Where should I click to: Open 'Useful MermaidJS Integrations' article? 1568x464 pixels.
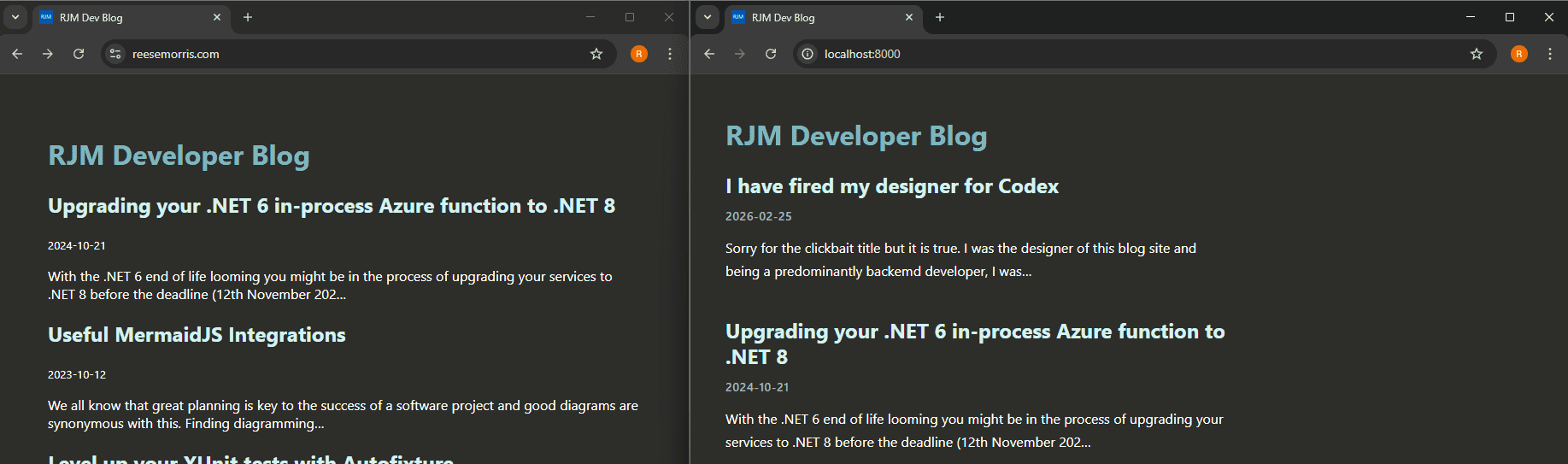pos(197,335)
